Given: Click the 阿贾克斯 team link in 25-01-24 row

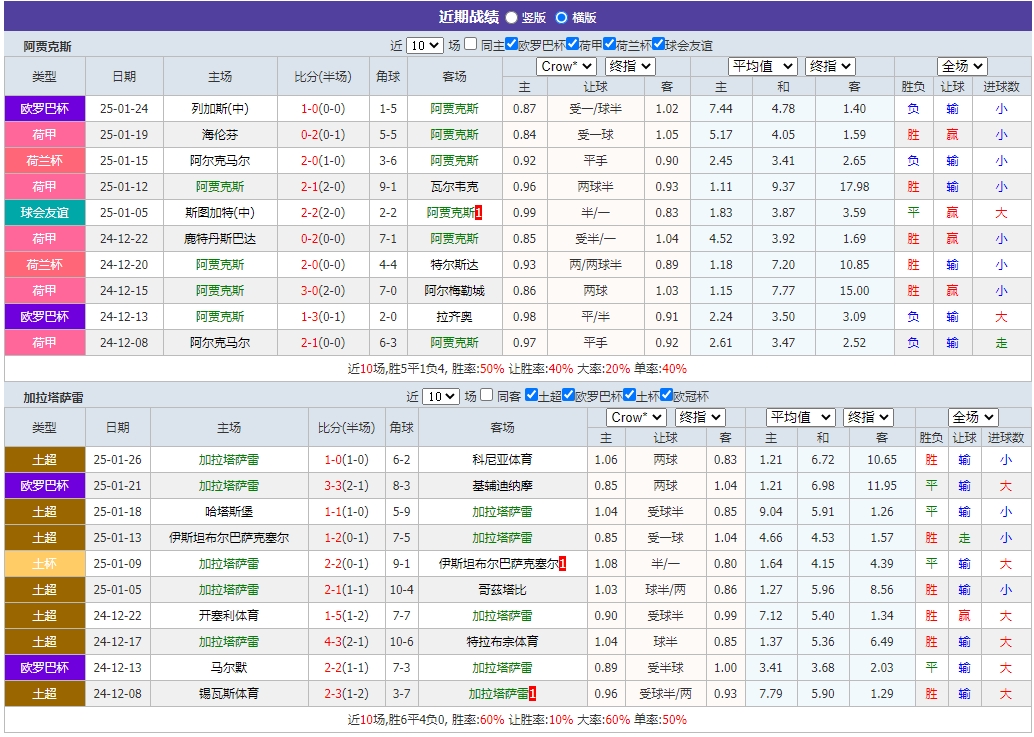Looking at the screenshot, I should (455, 107).
